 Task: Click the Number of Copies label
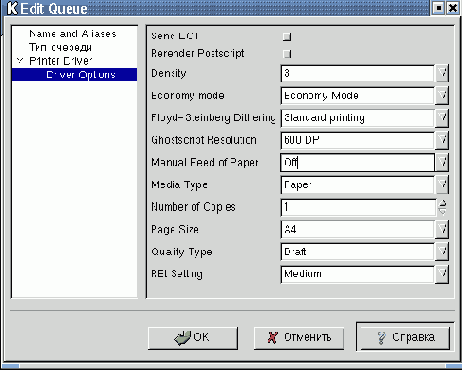click(193, 207)
